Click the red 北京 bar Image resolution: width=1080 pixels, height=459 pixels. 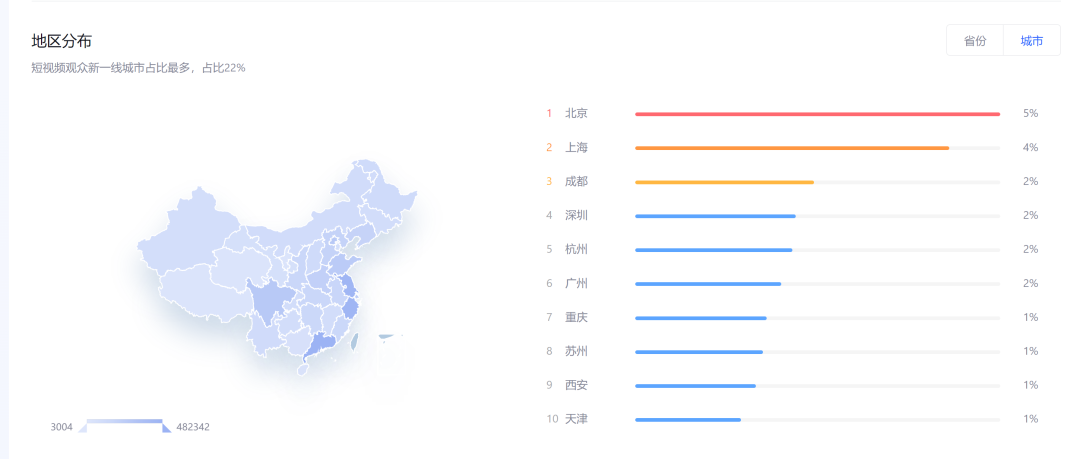point(817,114)
